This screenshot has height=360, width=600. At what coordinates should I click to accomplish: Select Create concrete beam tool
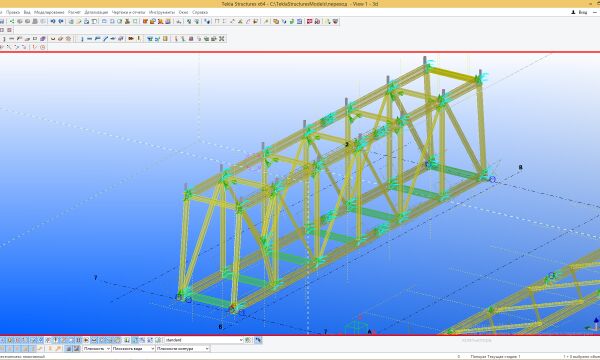coord(11,39)
